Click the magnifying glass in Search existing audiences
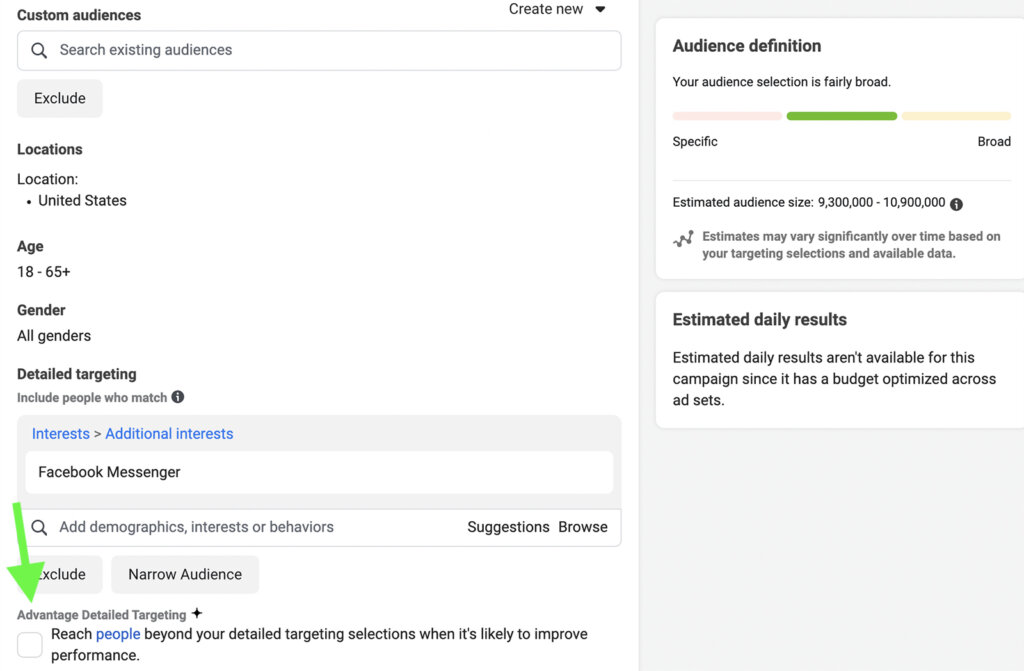The width and height of the screenshot is (1024, 671). (x=38, y=50)
